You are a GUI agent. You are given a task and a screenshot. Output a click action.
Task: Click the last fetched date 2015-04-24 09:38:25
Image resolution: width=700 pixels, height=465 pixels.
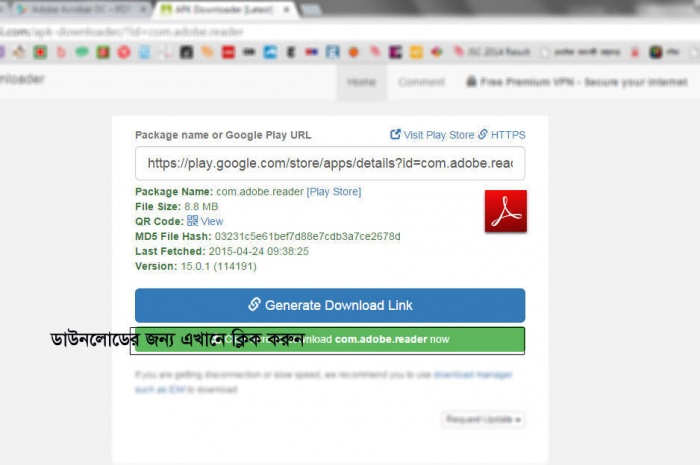click(x=258, y=251)
